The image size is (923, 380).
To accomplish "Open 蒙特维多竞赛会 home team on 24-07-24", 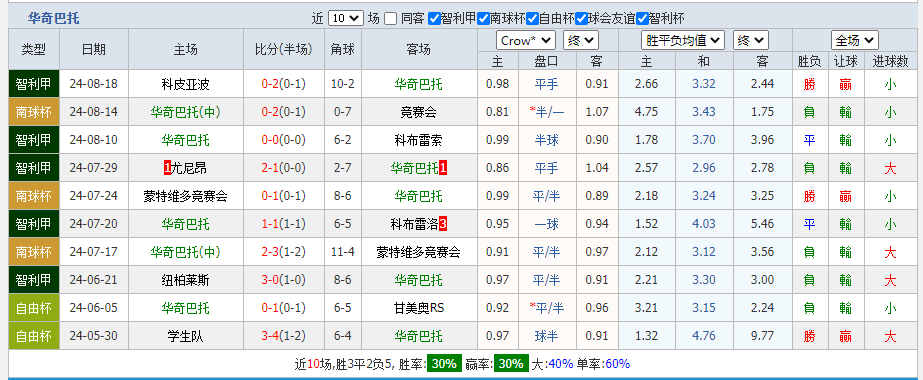I will [185, 196].
